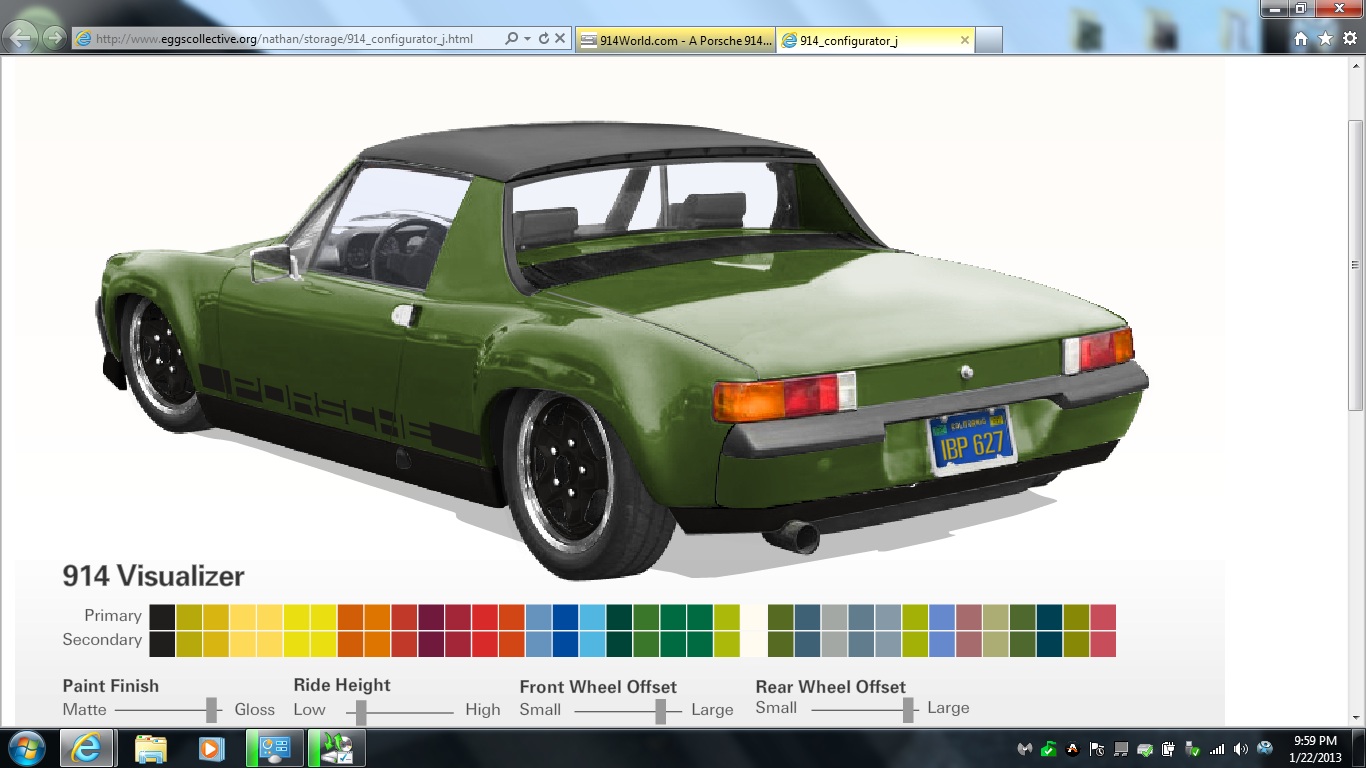Screen dimensions: 1366x777
Task: Open the browser Tools gear icon
Action: click(x=1350, y=39)
